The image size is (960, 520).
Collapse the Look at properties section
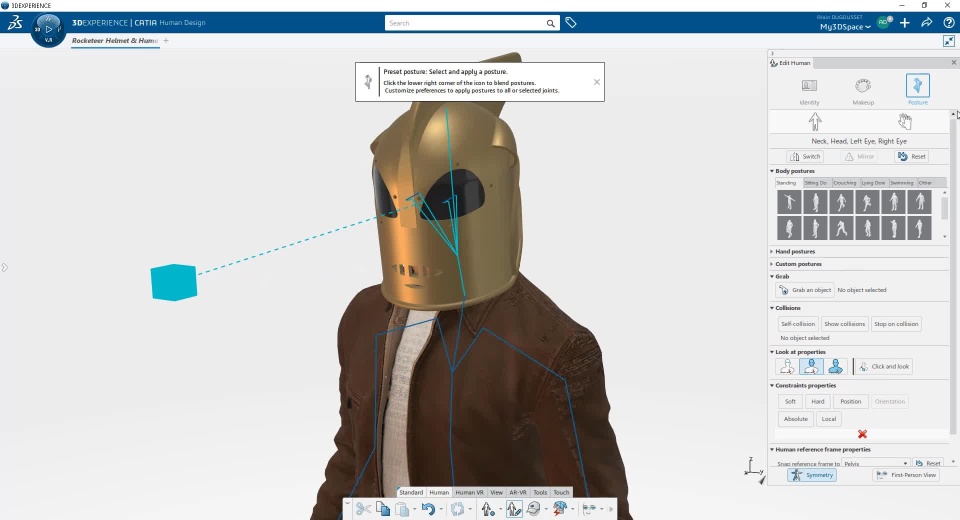(772, 352)
